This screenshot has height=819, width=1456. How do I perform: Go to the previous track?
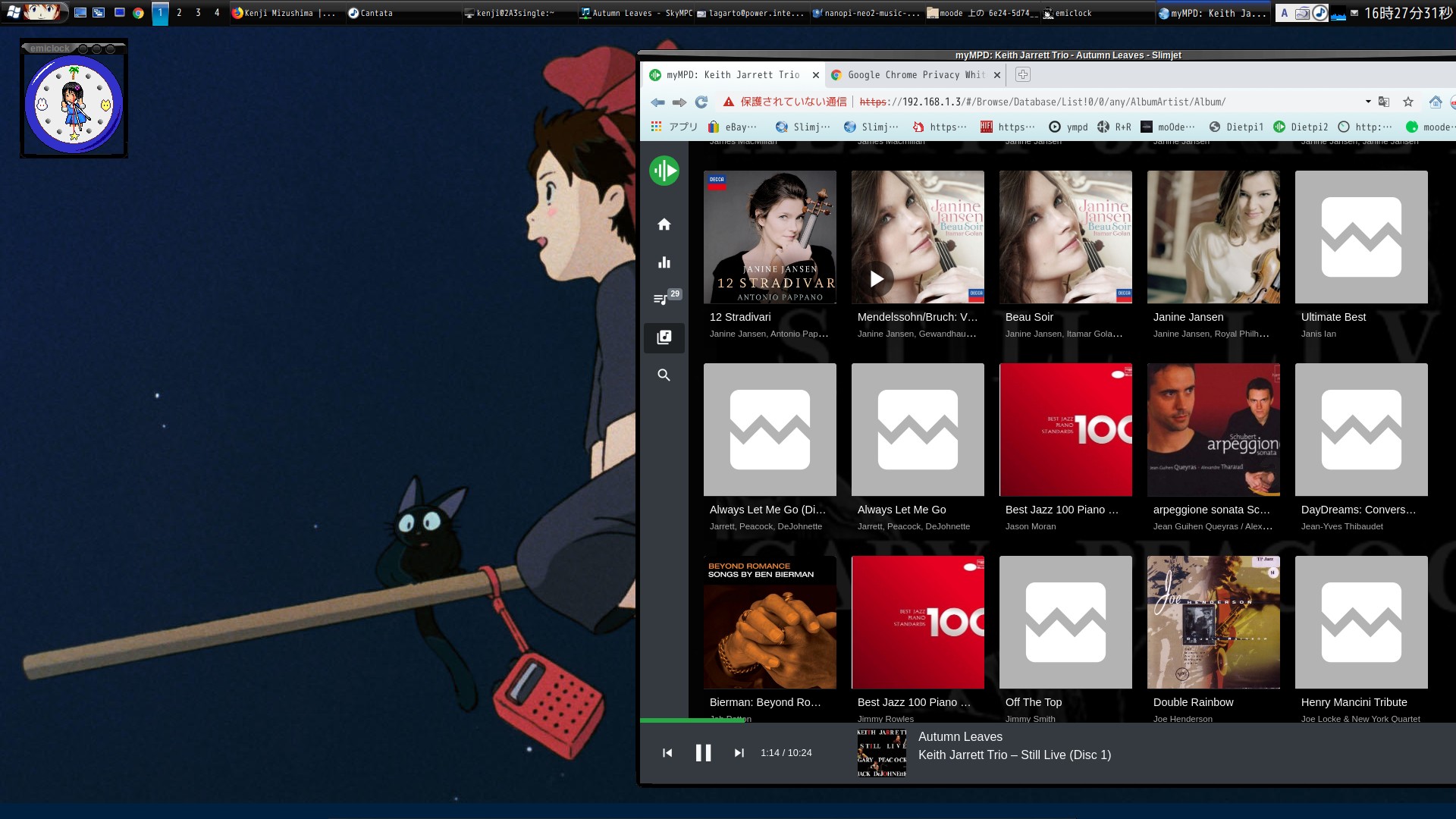pyautogui.click(x=667, y=753)
